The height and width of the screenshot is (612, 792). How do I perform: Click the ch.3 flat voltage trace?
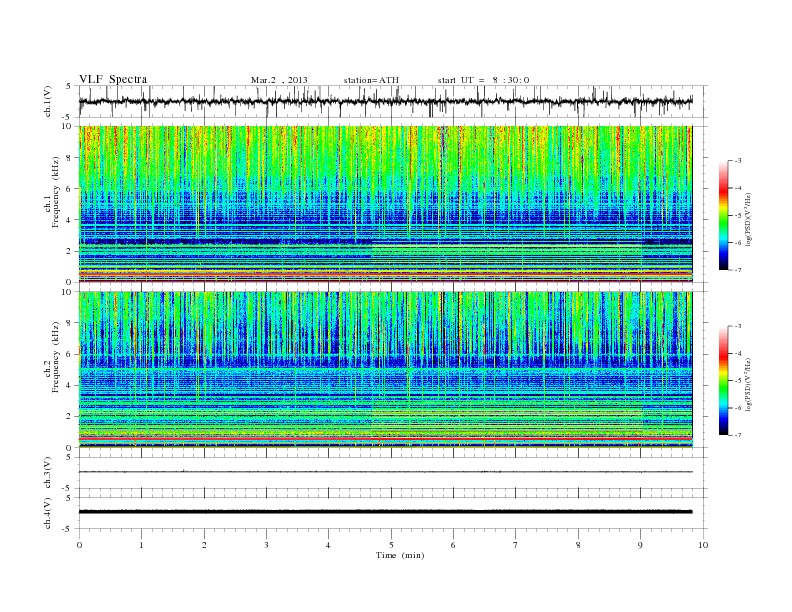click(x=385, y=472)
